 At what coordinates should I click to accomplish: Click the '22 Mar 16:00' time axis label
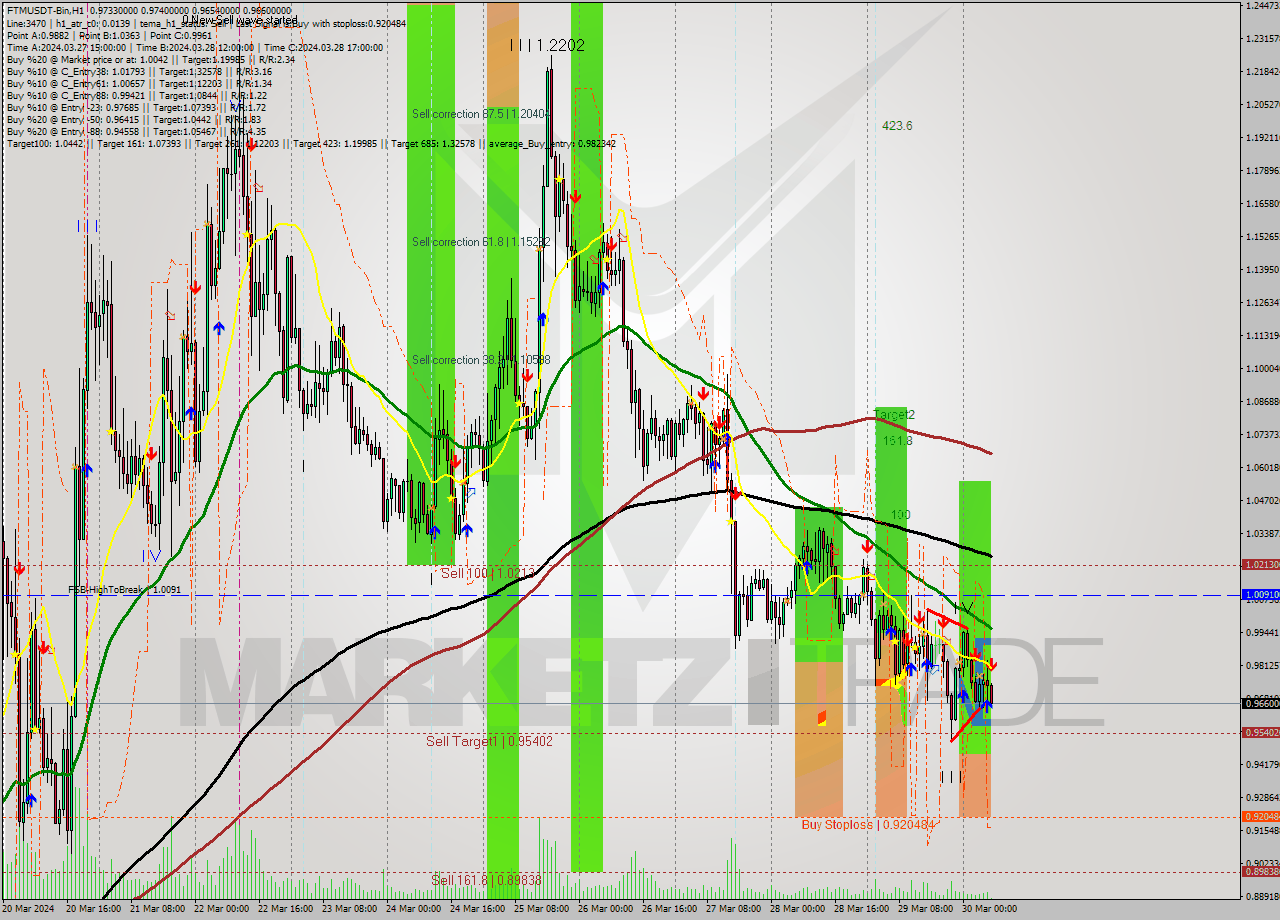point(285,909)
